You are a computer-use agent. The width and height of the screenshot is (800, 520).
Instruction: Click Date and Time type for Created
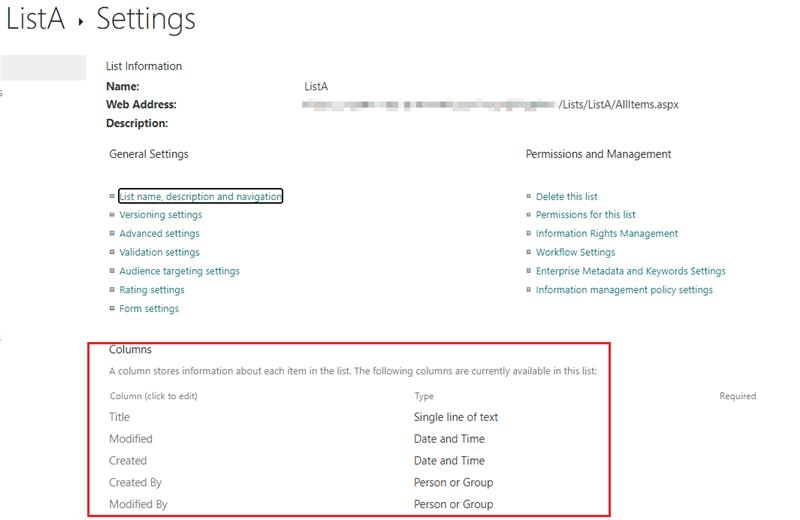pyautogui.click(x=449, y=461)
